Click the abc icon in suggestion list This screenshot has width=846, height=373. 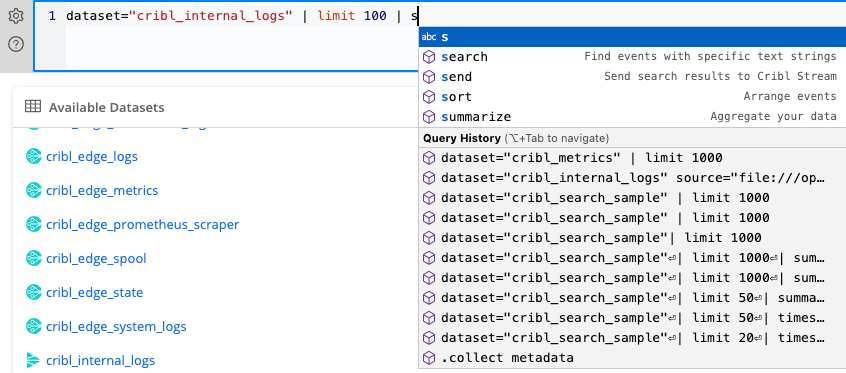click(x=429, y=37)
